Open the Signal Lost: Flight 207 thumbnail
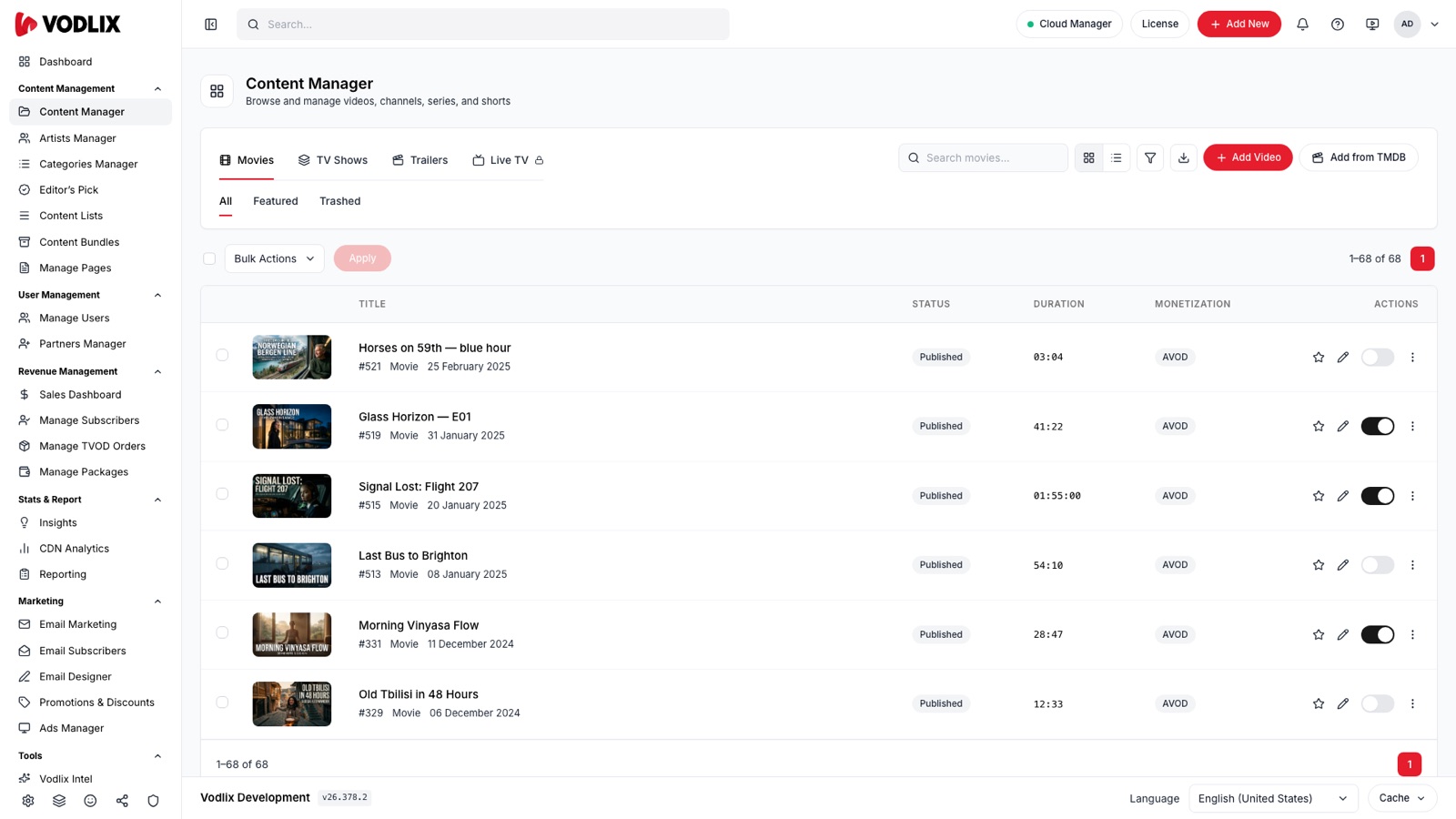The width and height of the screenshot is (1456, 819). coord(292,496)
